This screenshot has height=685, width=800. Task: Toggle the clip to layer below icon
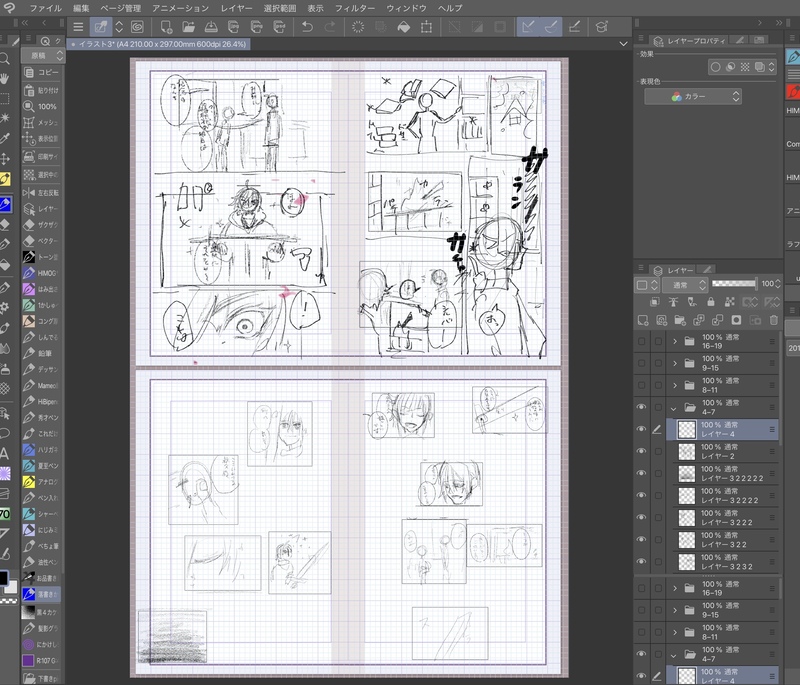(x=655, y=302)
